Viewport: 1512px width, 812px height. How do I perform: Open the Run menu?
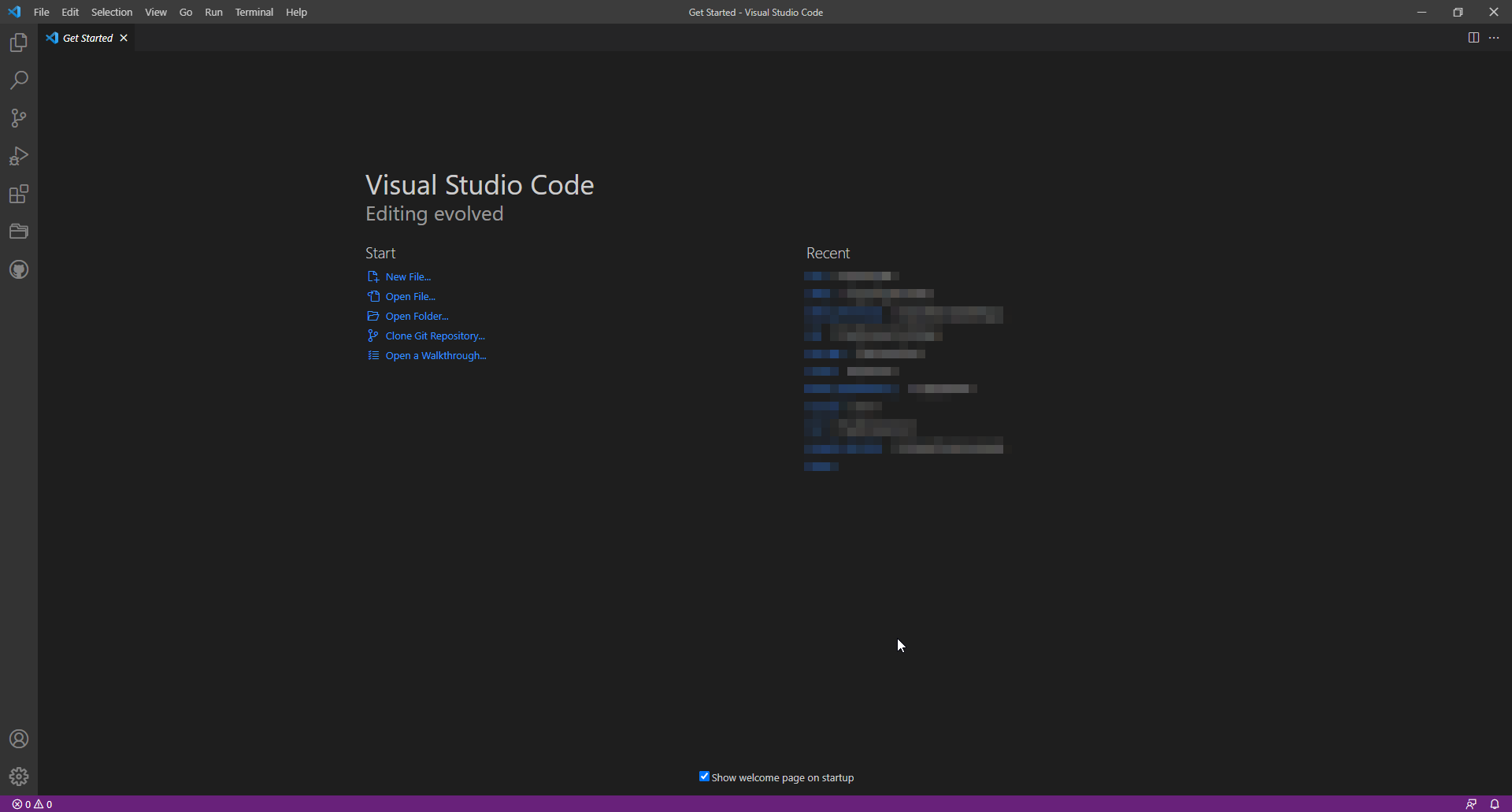(213, 12)
